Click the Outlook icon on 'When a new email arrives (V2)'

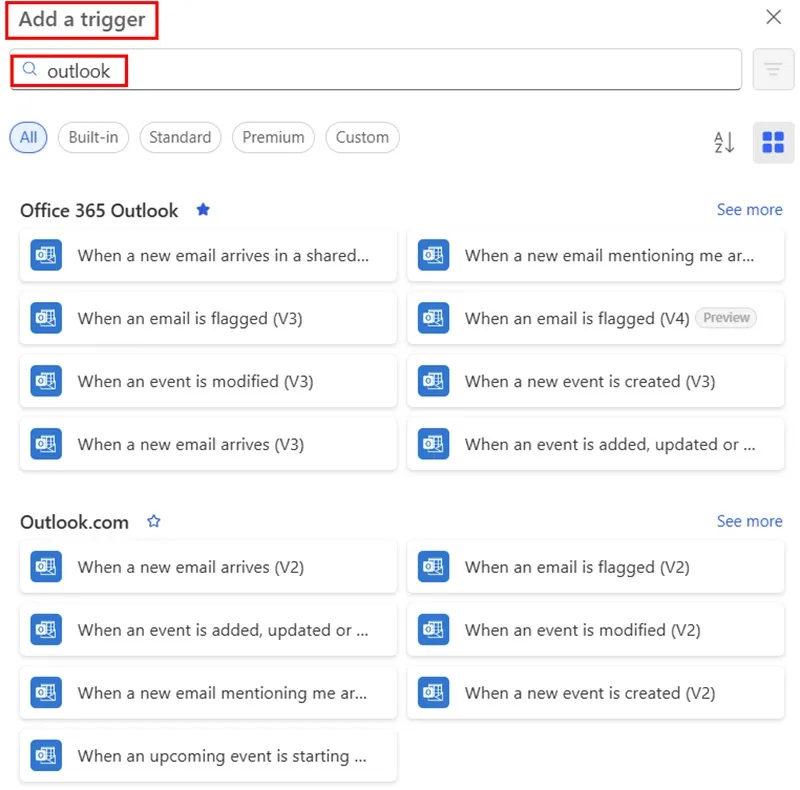45,567
